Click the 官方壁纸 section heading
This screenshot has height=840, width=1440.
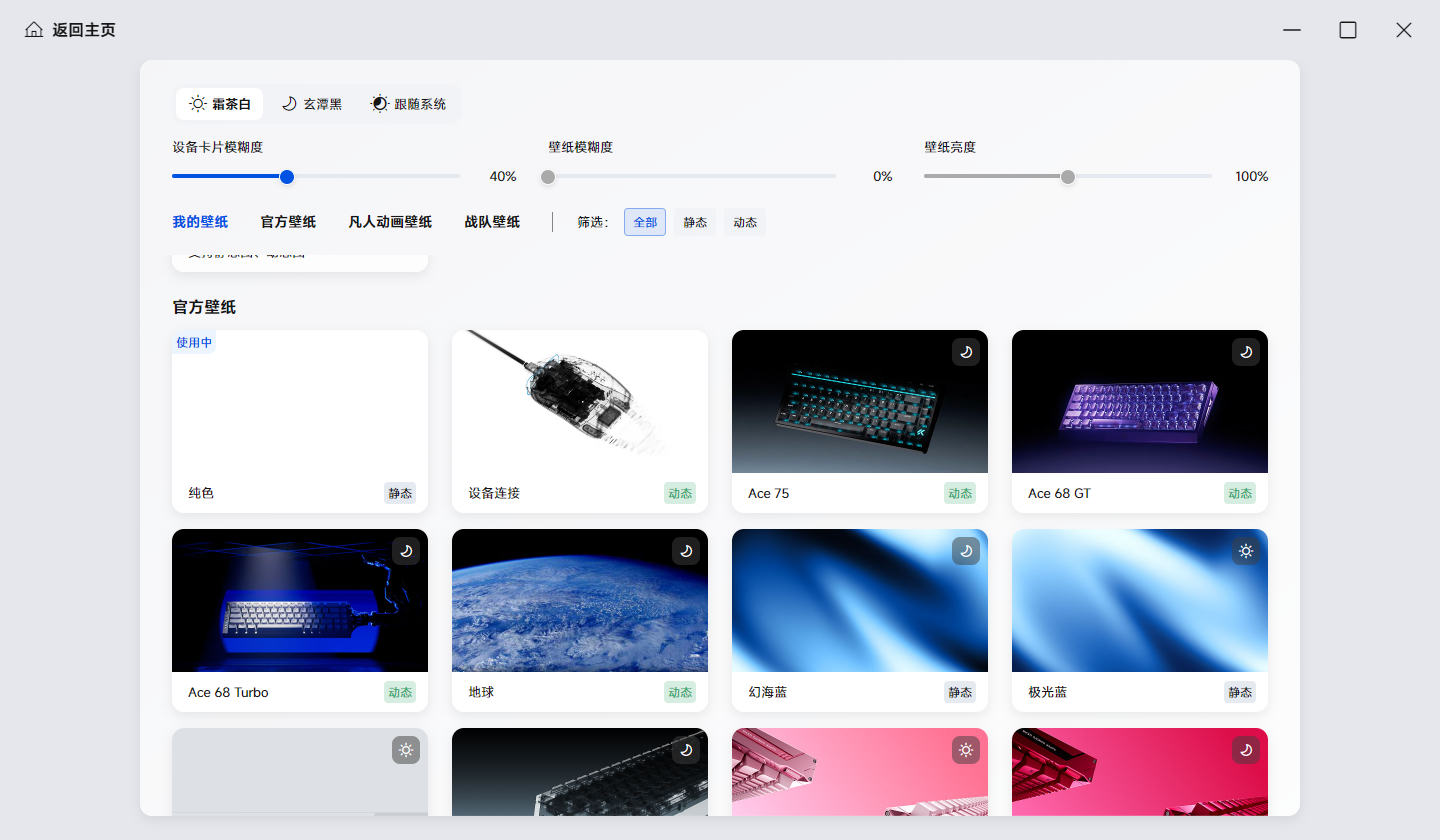(x=204, y=307)
